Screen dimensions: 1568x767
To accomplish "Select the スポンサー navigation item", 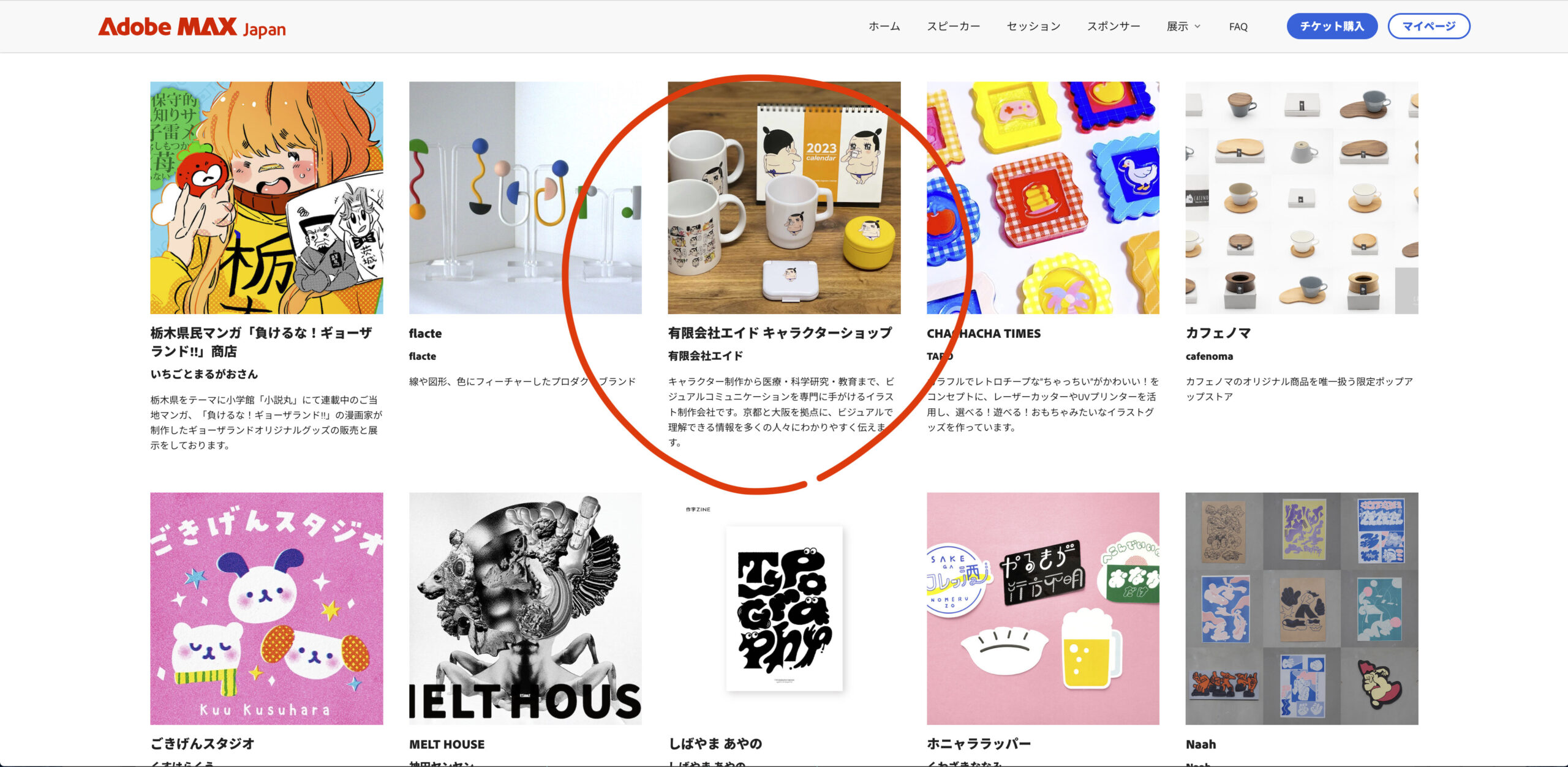I will [x=1114, y=26].
